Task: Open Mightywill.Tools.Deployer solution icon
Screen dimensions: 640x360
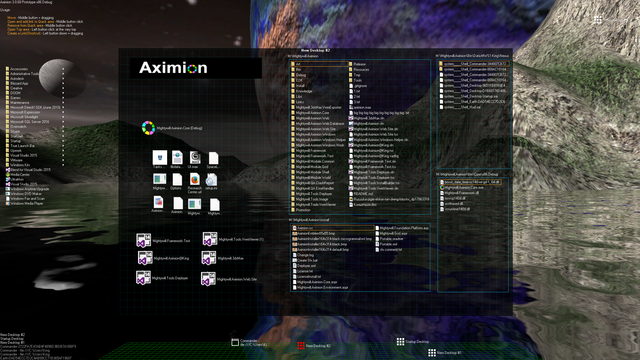Action: click(143, 278)
